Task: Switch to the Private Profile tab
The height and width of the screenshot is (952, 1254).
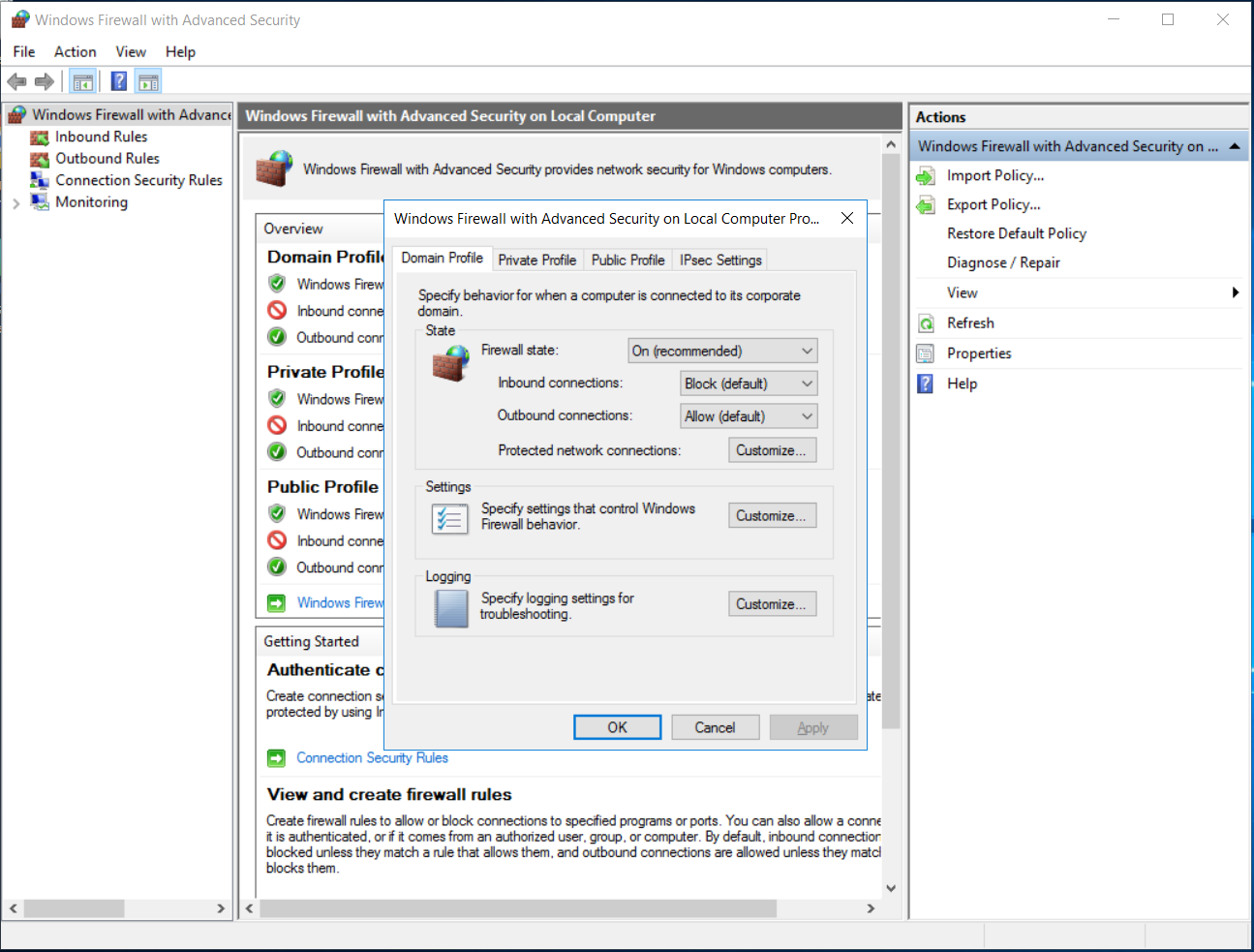Action: (537, 260)
